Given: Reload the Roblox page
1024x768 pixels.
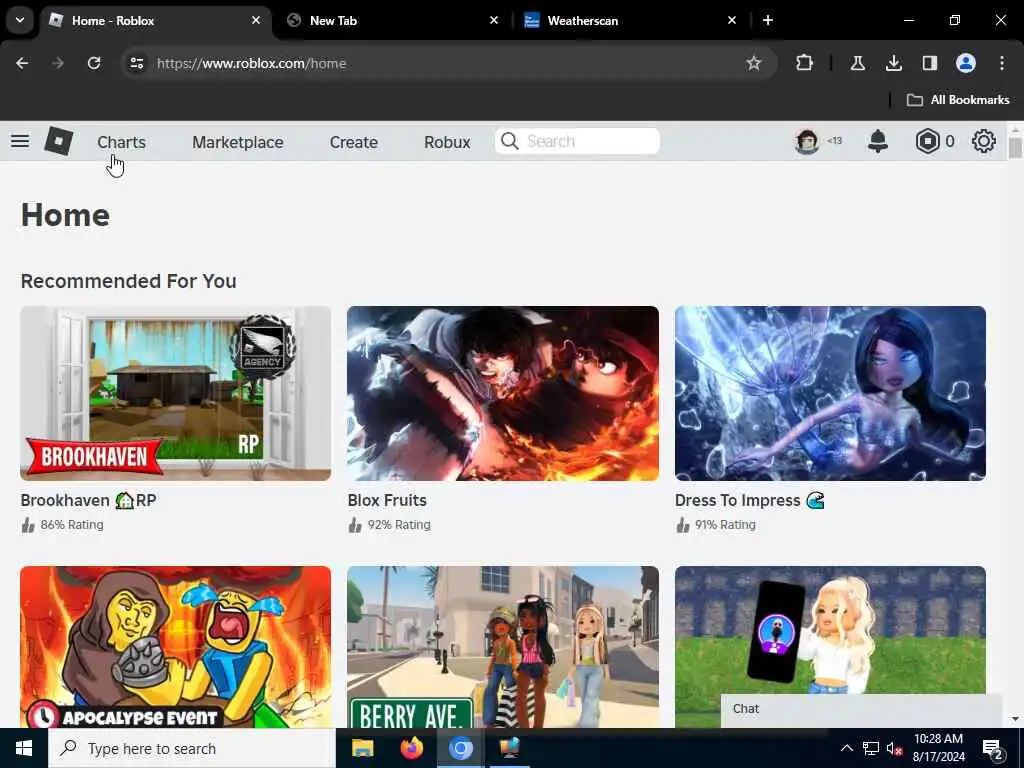Looking at the screenshot, I should 94,63.
